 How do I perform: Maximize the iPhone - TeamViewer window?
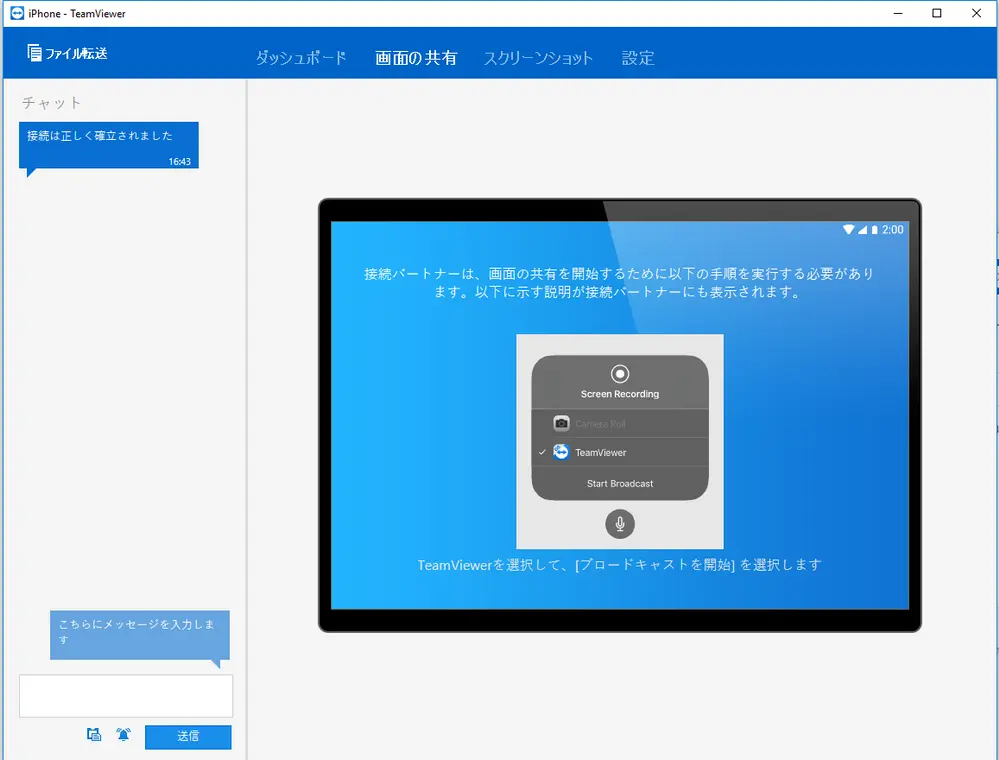point(937,13)
